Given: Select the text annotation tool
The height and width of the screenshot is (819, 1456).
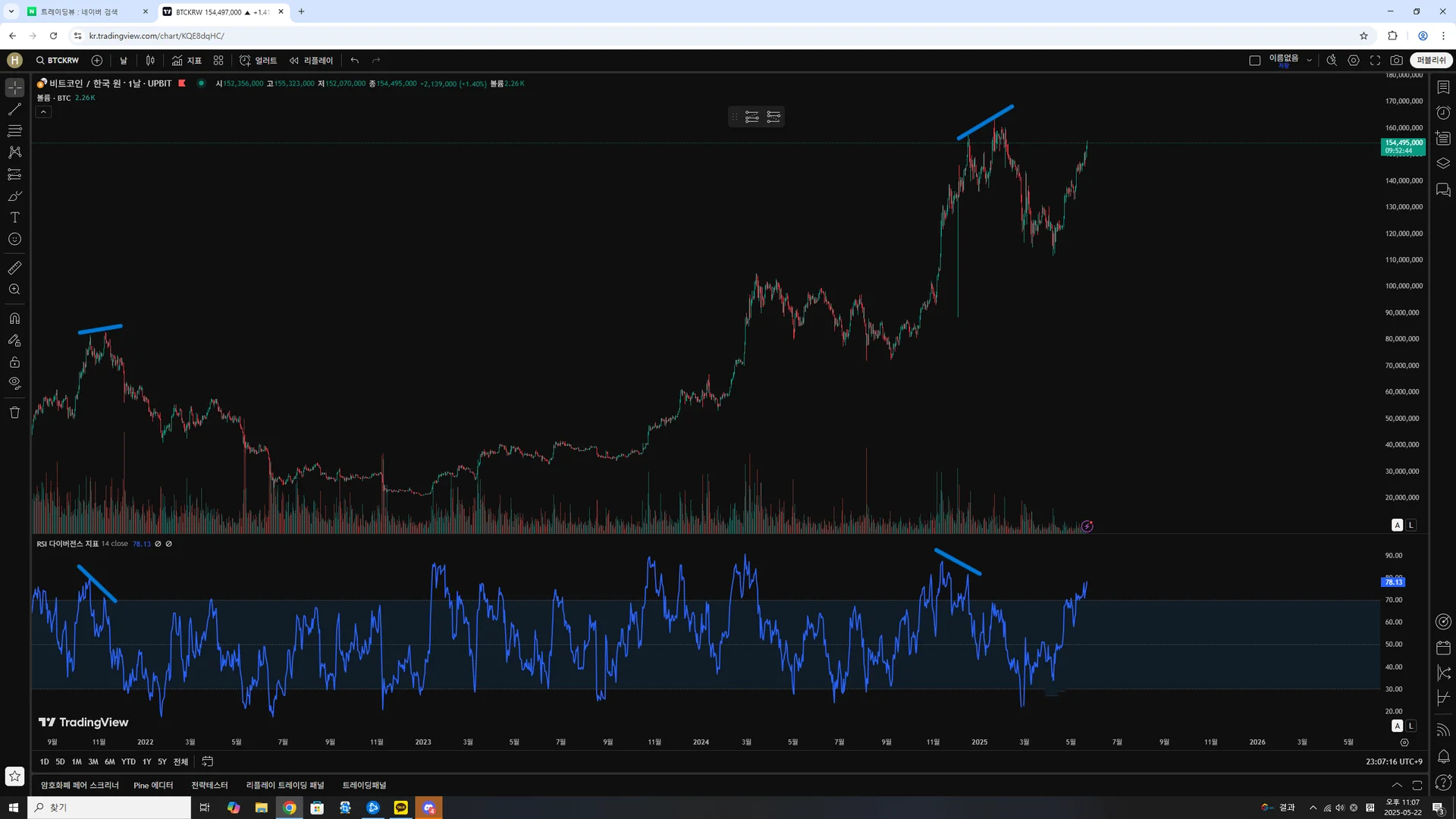Looking at the screenshot, I should point(14,218).
